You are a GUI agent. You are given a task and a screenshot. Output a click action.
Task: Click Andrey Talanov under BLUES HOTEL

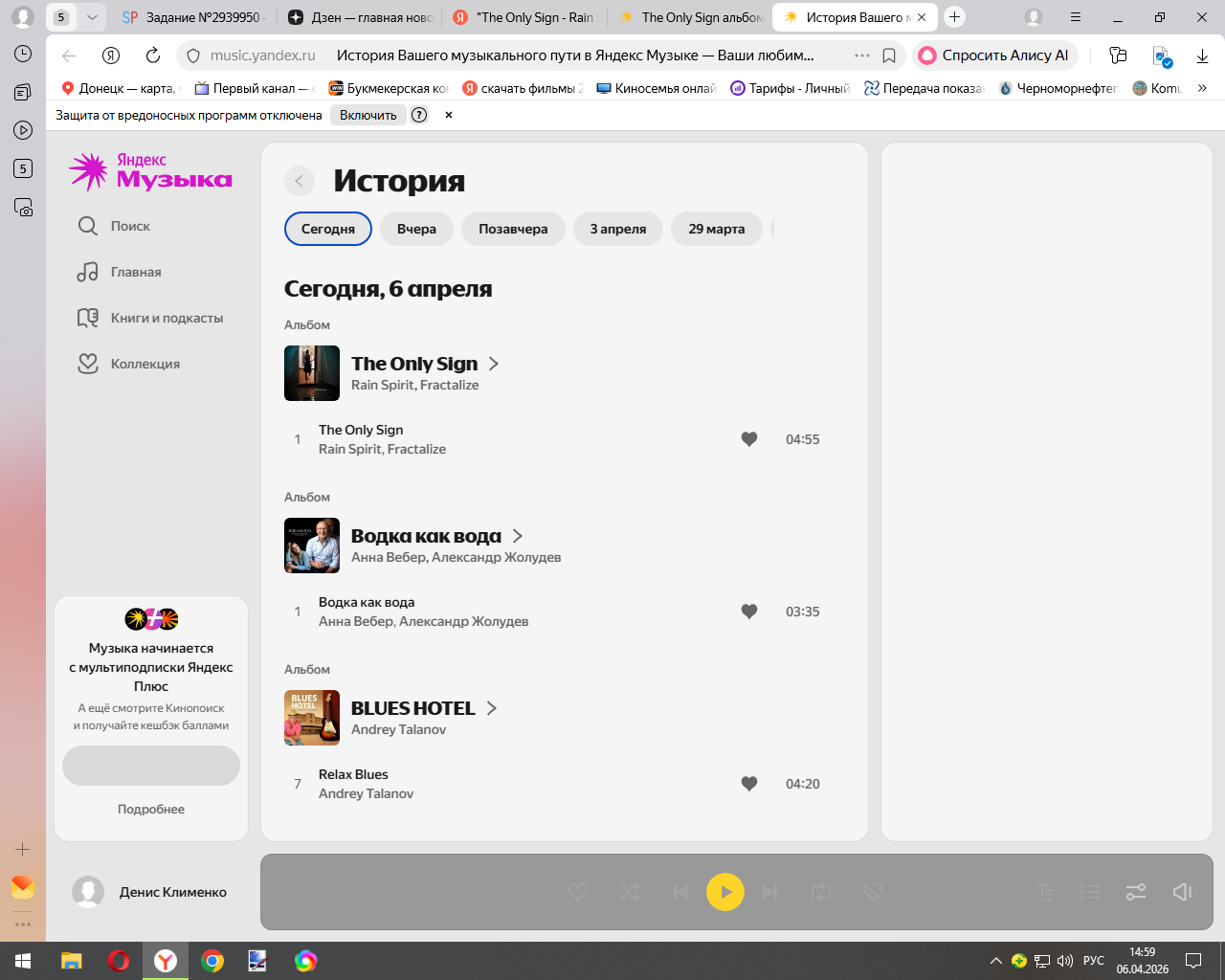tap(398, 729)
